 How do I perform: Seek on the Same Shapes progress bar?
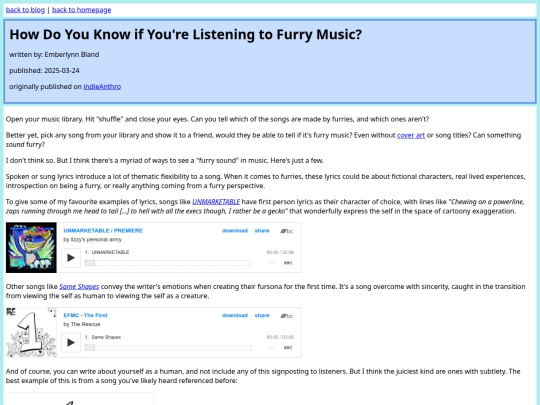click(x=168, y=347)
